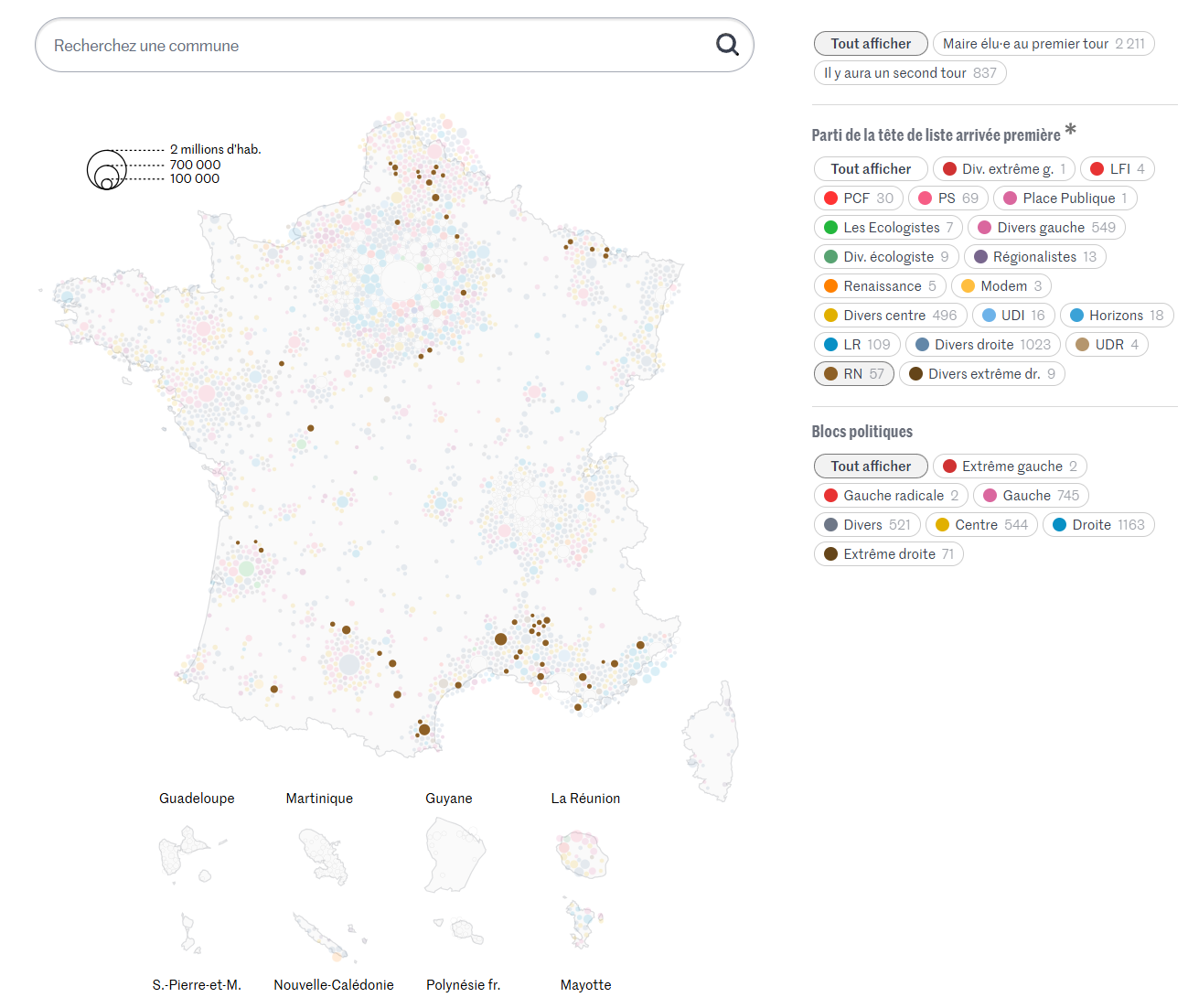Image resolution: width=1188 pixels, height=1008 pixels.
Task: Click the magnifying glass search icon
Action: (727, 45)
